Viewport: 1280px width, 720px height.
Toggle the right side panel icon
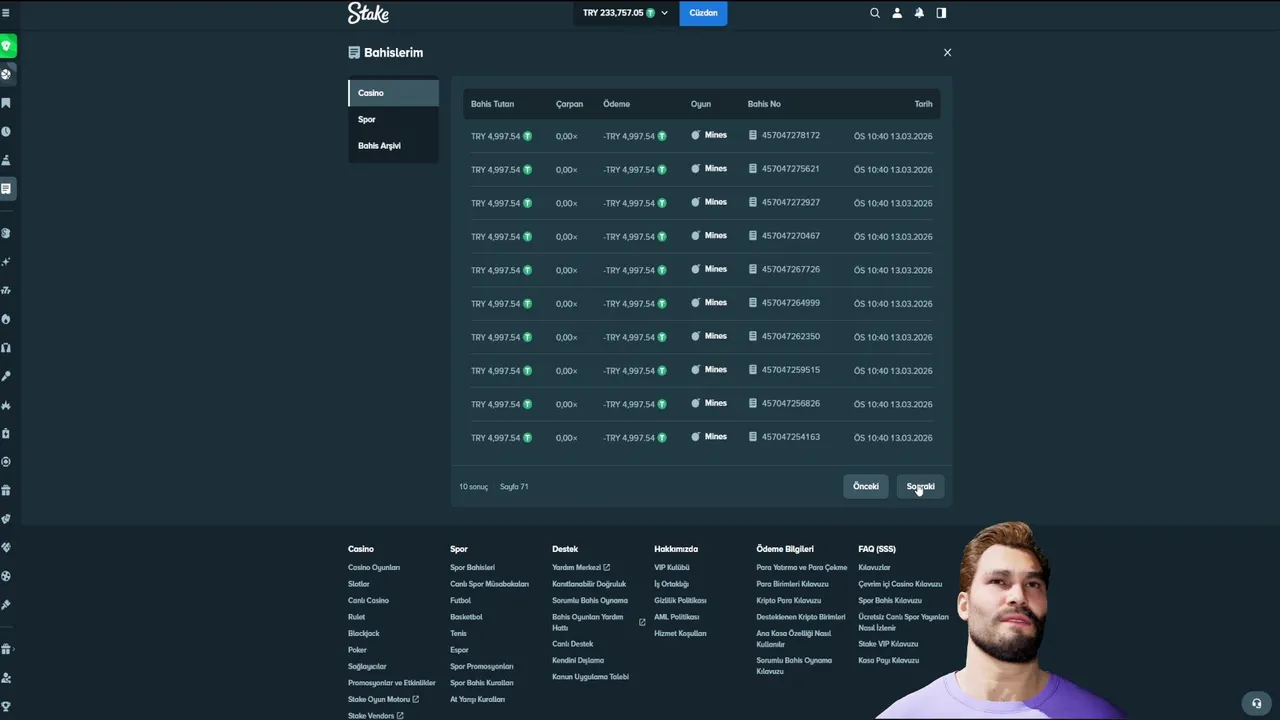pos(941,13)
